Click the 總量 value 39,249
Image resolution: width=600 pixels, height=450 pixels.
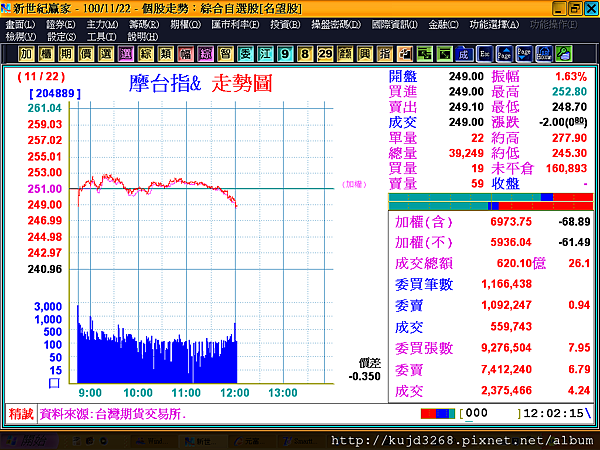(466, 153)
